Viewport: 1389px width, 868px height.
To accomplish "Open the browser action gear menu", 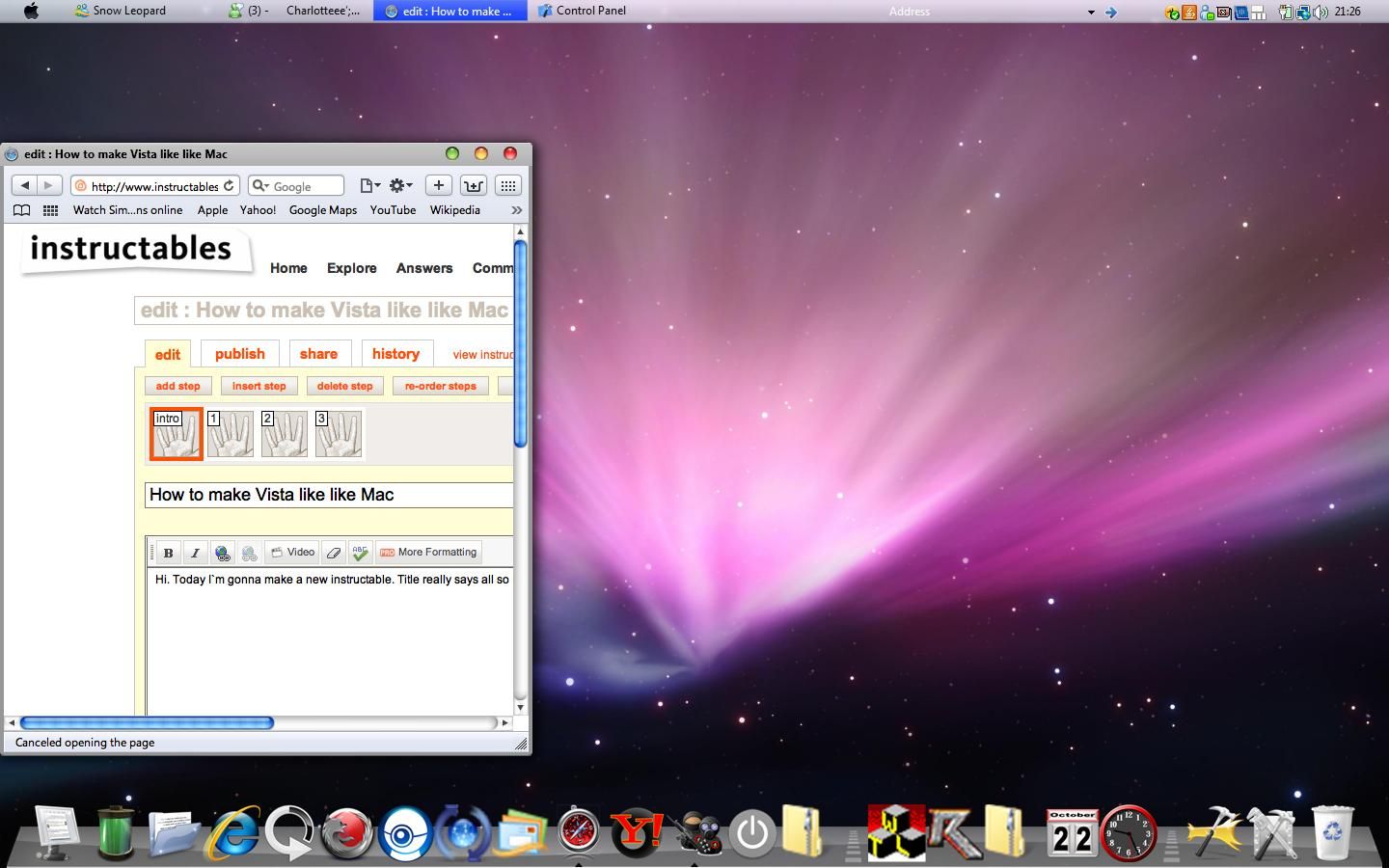I will (398, 185).
